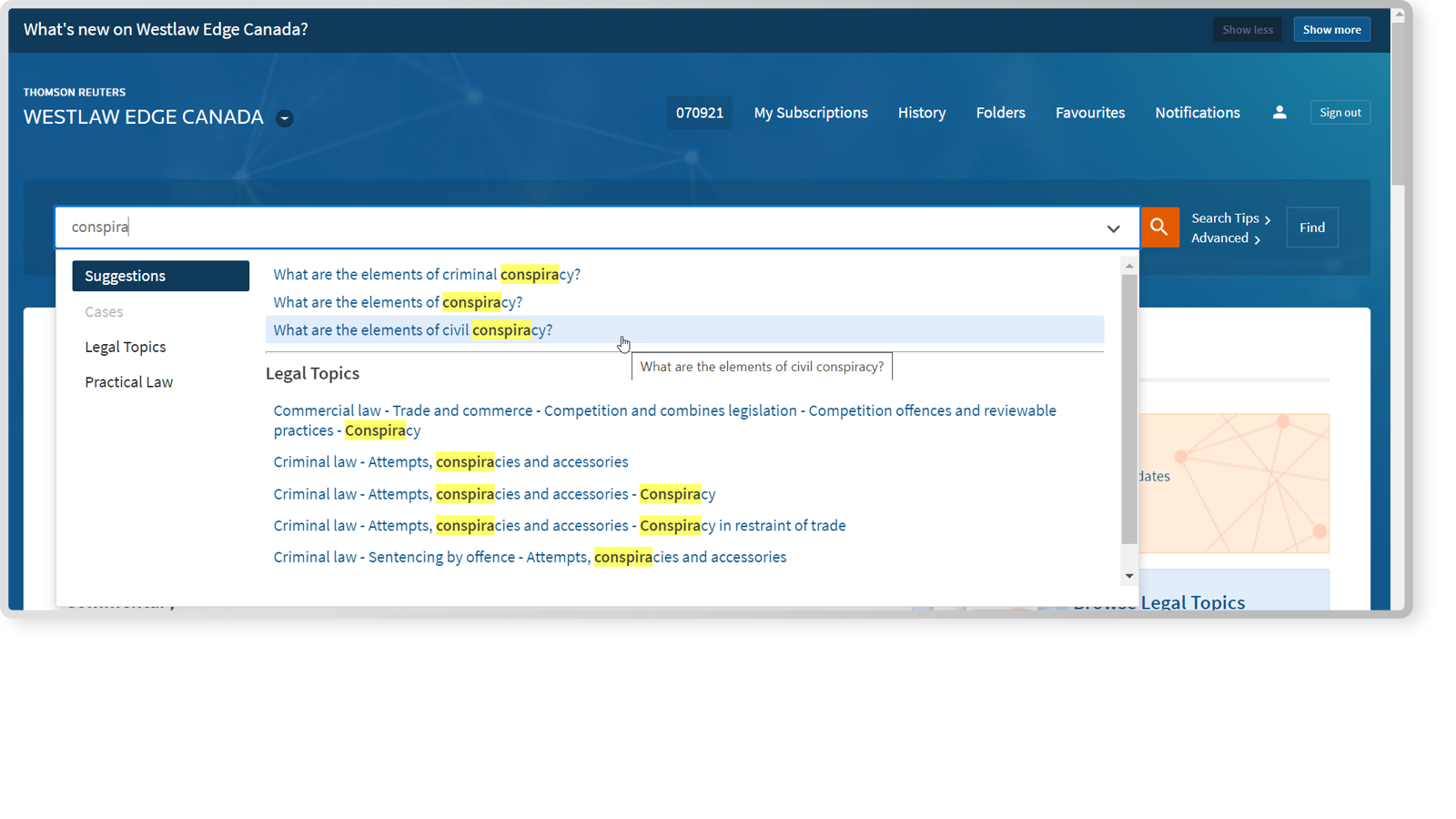The height and width of the screenshot is (819, 1456).
Task: Click the orange search magnifier button
Action: point(1159,227)
